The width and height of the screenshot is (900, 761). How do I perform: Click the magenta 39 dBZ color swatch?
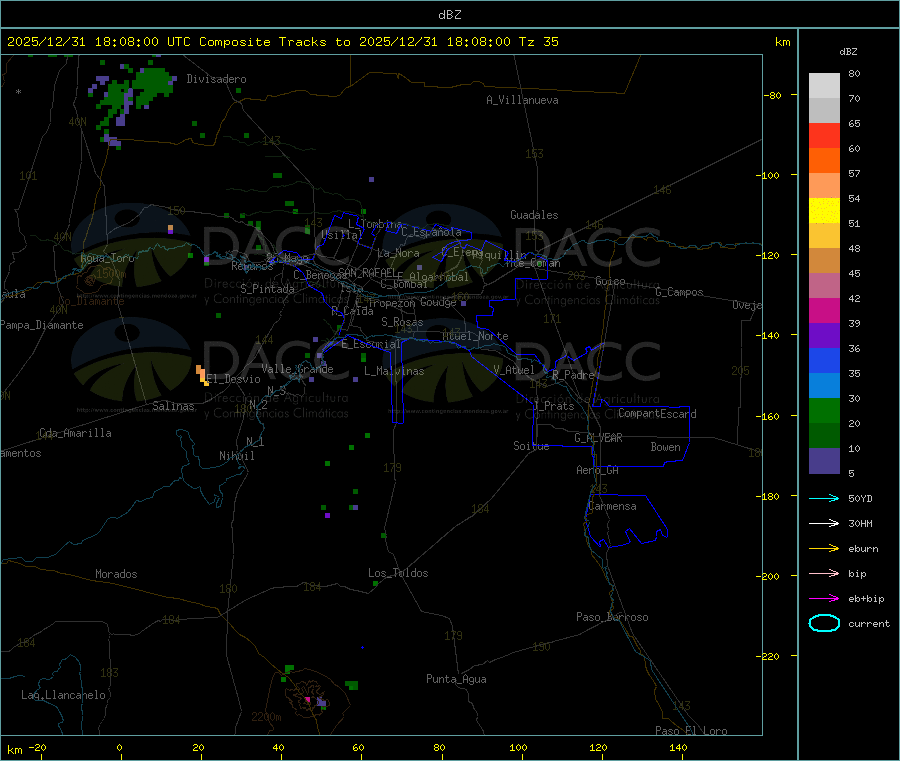click(x=824, y=310)
